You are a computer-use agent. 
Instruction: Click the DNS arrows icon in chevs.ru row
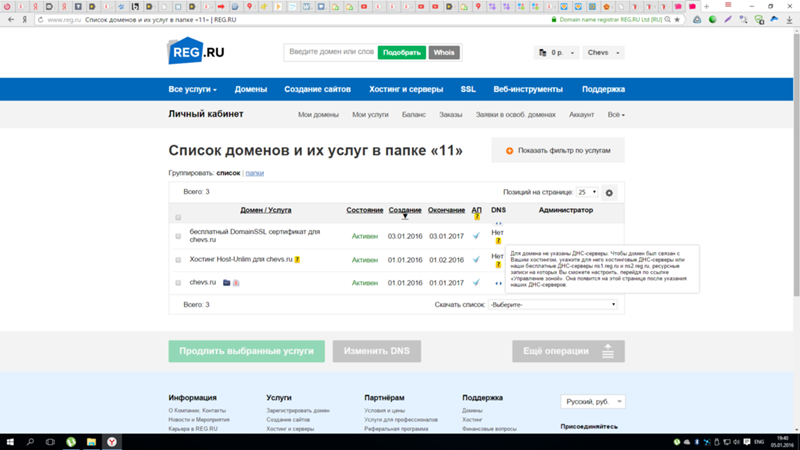[x=498, y=283]
